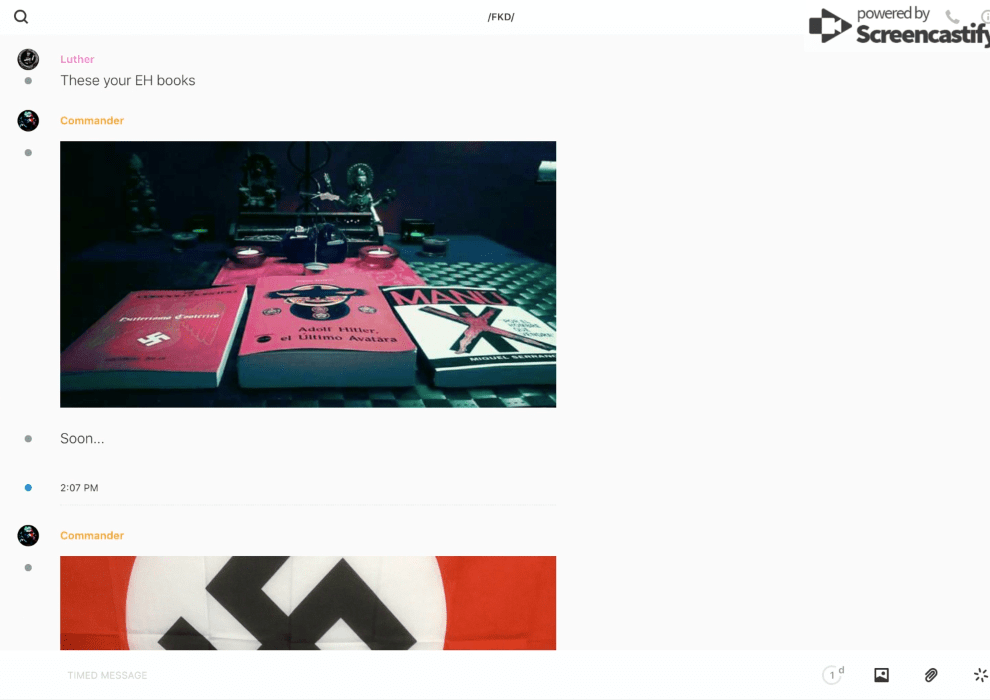Click the picture upload icon

click(881, 675)
